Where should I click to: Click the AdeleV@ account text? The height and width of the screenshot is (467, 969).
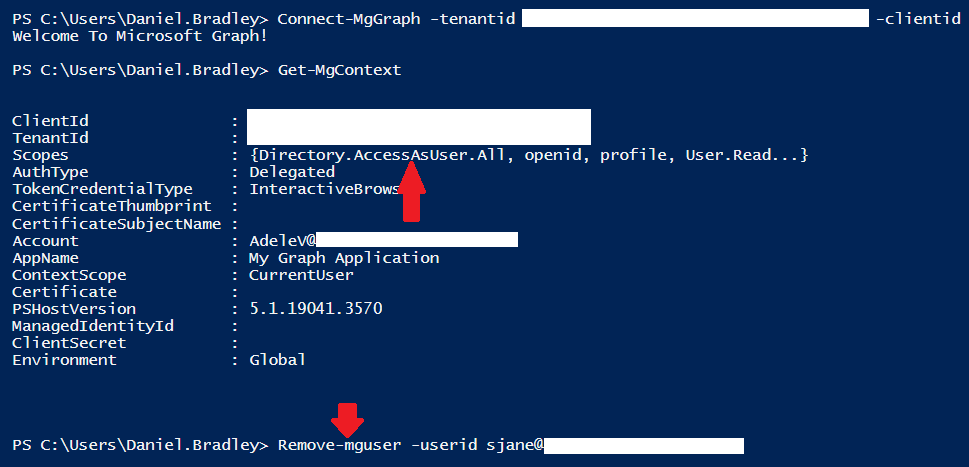[282, 241]
